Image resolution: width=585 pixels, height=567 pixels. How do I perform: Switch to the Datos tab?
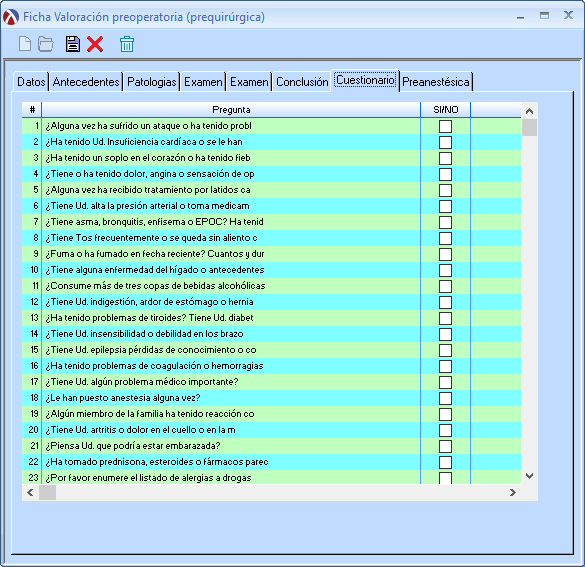coord(31,82)
